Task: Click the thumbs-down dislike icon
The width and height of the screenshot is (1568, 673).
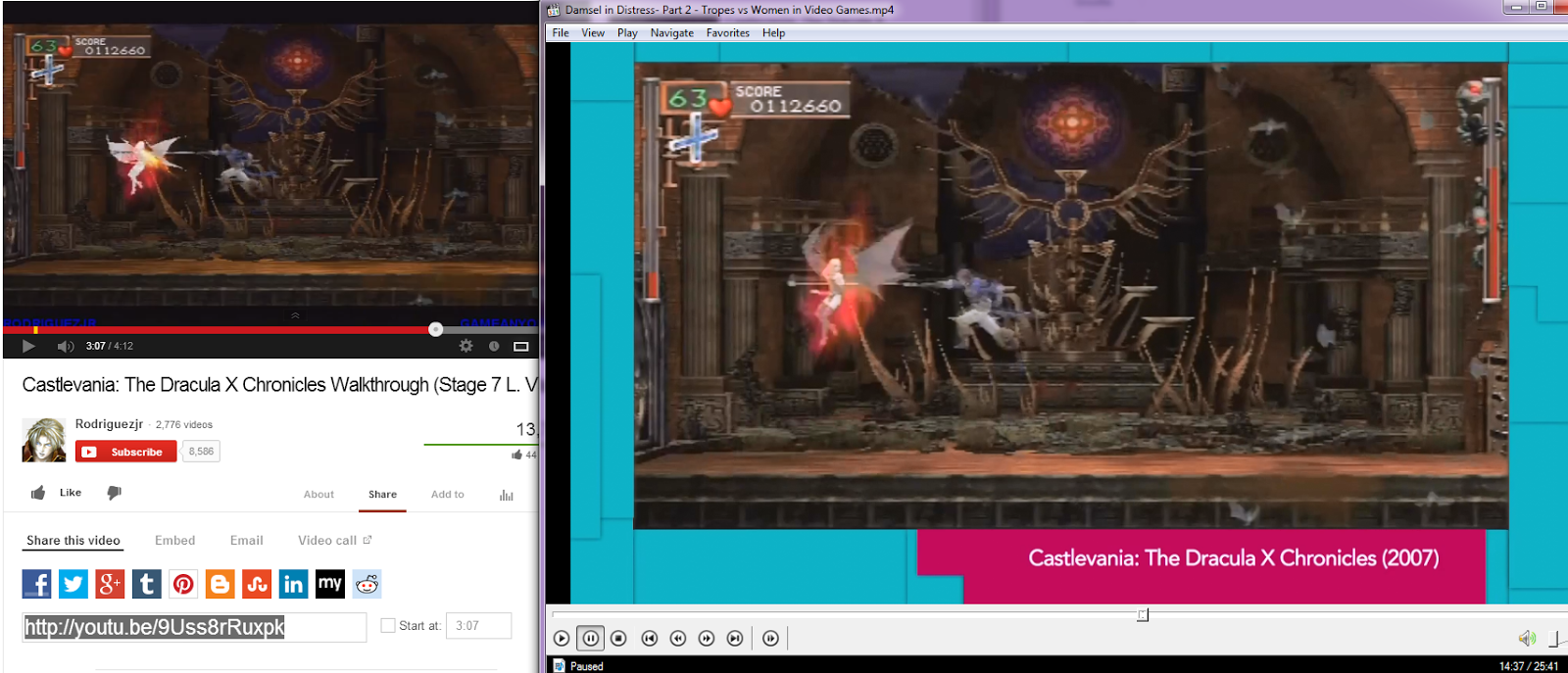Action: (x=114, y=493)
